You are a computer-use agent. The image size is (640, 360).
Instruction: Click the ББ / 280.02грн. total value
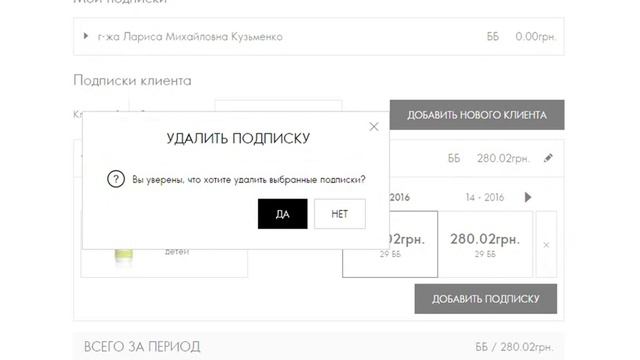click(x=514, y=347)
